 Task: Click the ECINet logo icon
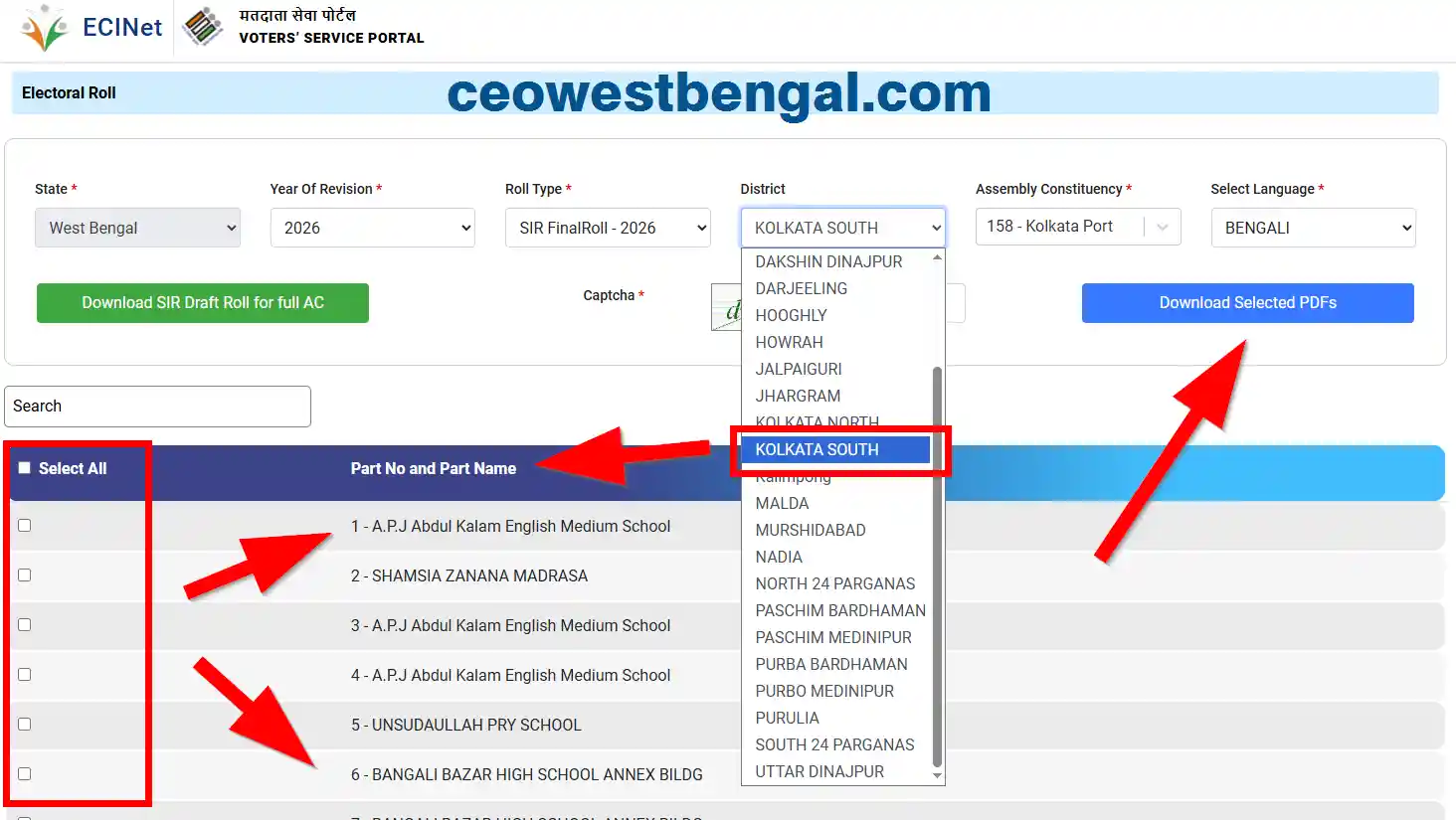pyautogui.click(x=45, y=28)
